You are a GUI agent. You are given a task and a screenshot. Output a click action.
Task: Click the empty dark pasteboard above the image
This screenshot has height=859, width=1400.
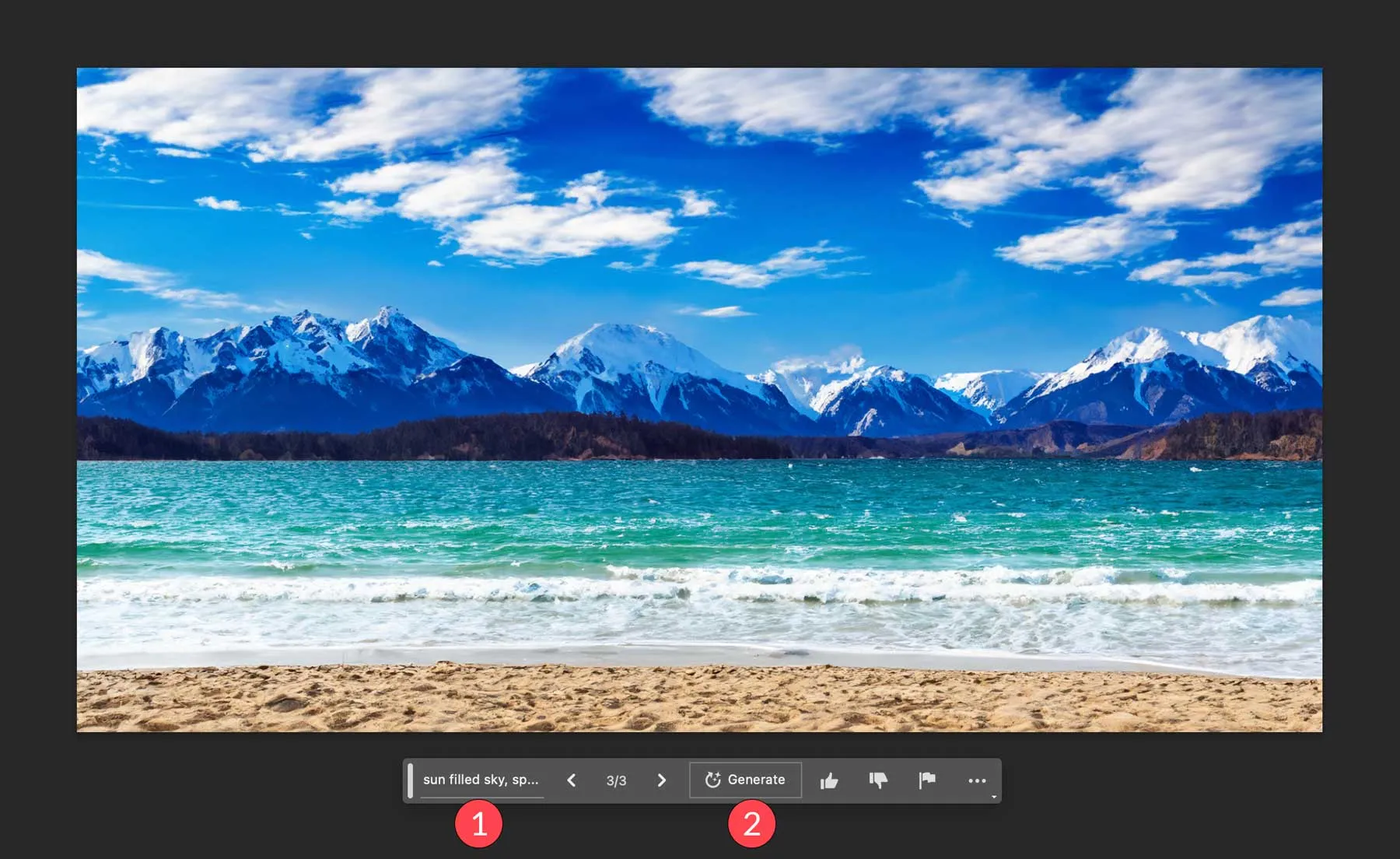coord(700,33)
